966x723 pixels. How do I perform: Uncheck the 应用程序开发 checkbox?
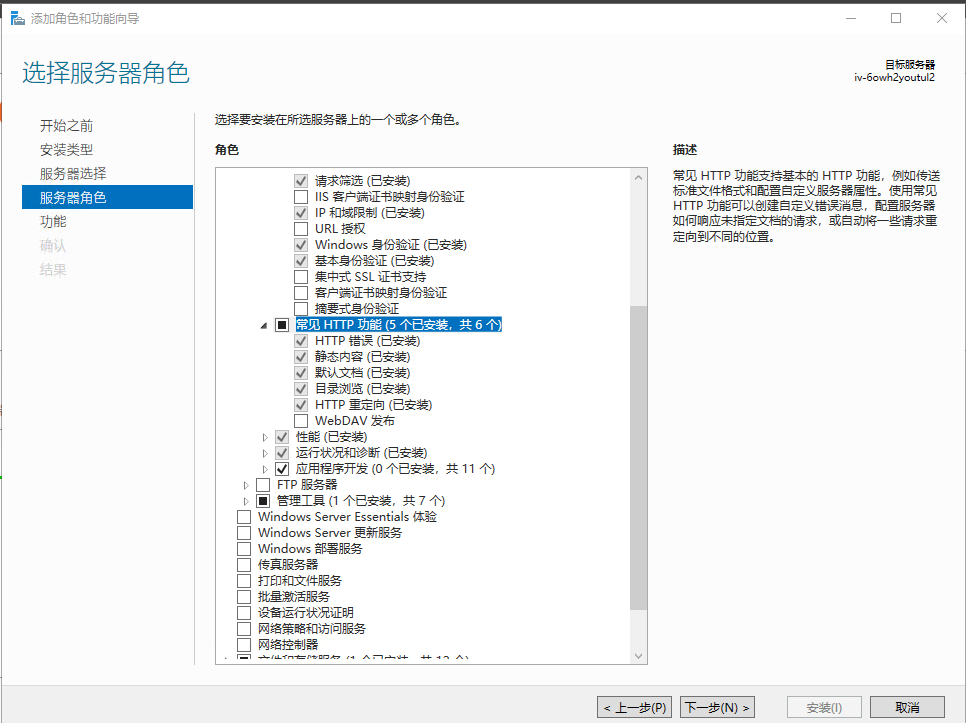point(282,469)
